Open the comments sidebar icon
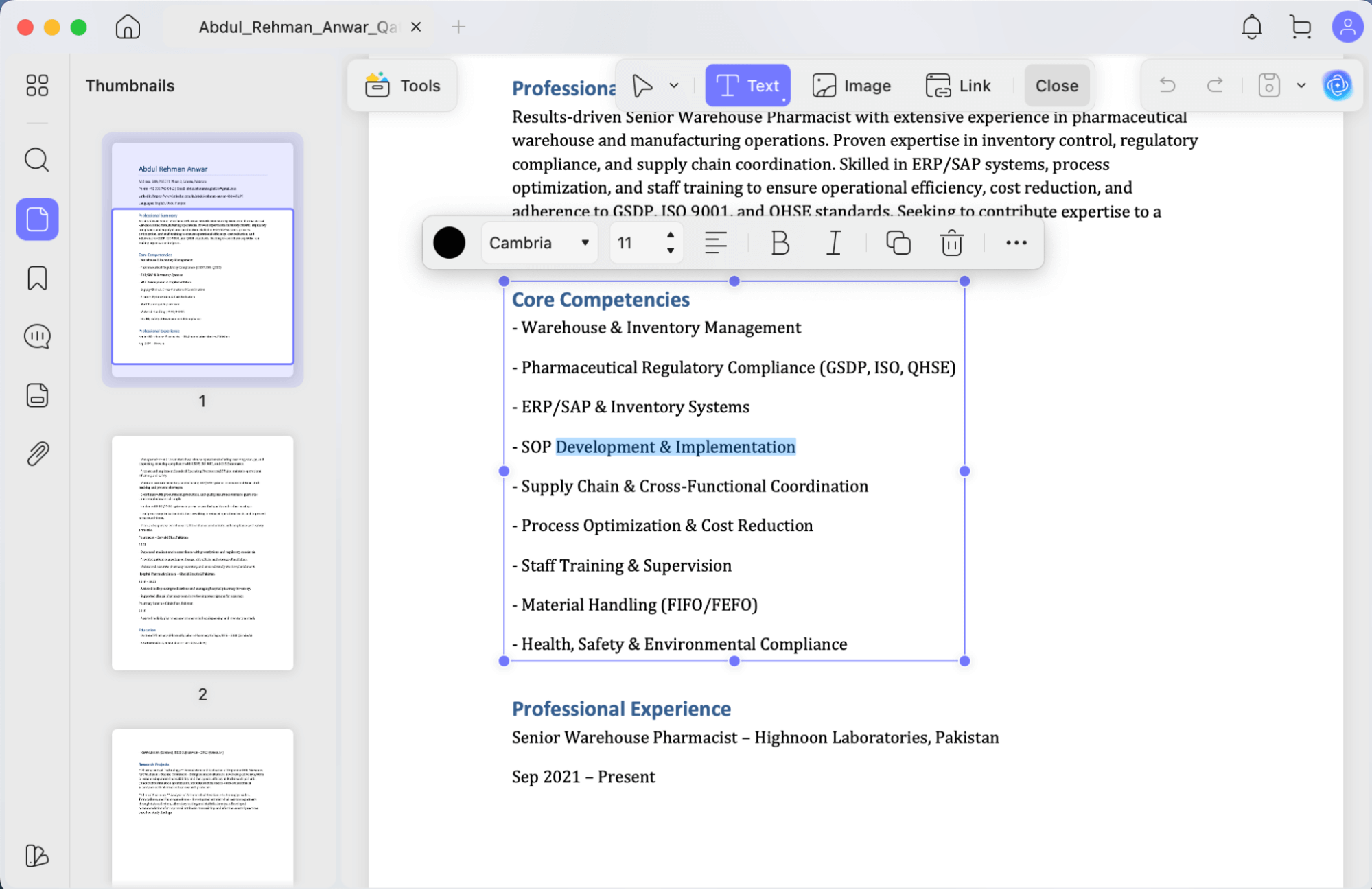The width and height of the screenshot is (1372, 890). tap(37, 336)
